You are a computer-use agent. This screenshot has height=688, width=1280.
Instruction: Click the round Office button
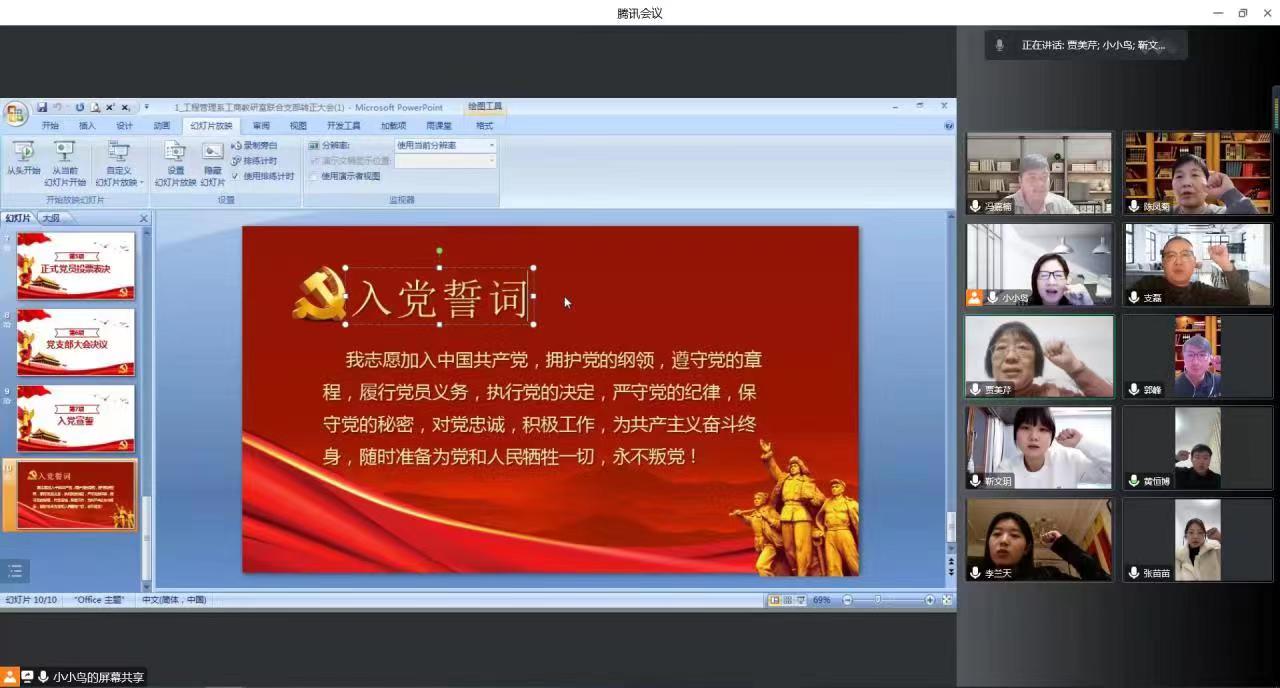(15, 112)
